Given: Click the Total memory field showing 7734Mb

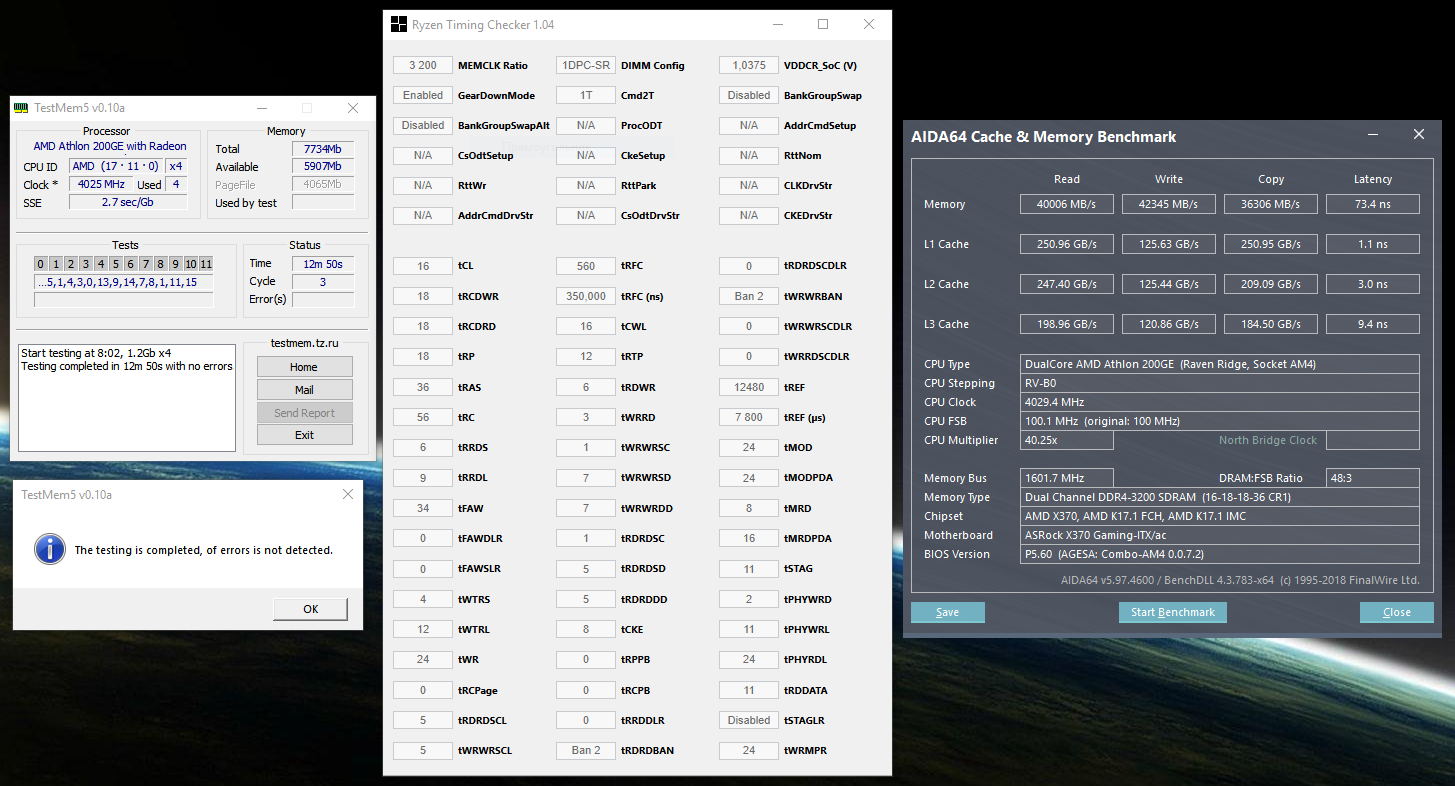Looking at the screenshot, I should 323,149.
